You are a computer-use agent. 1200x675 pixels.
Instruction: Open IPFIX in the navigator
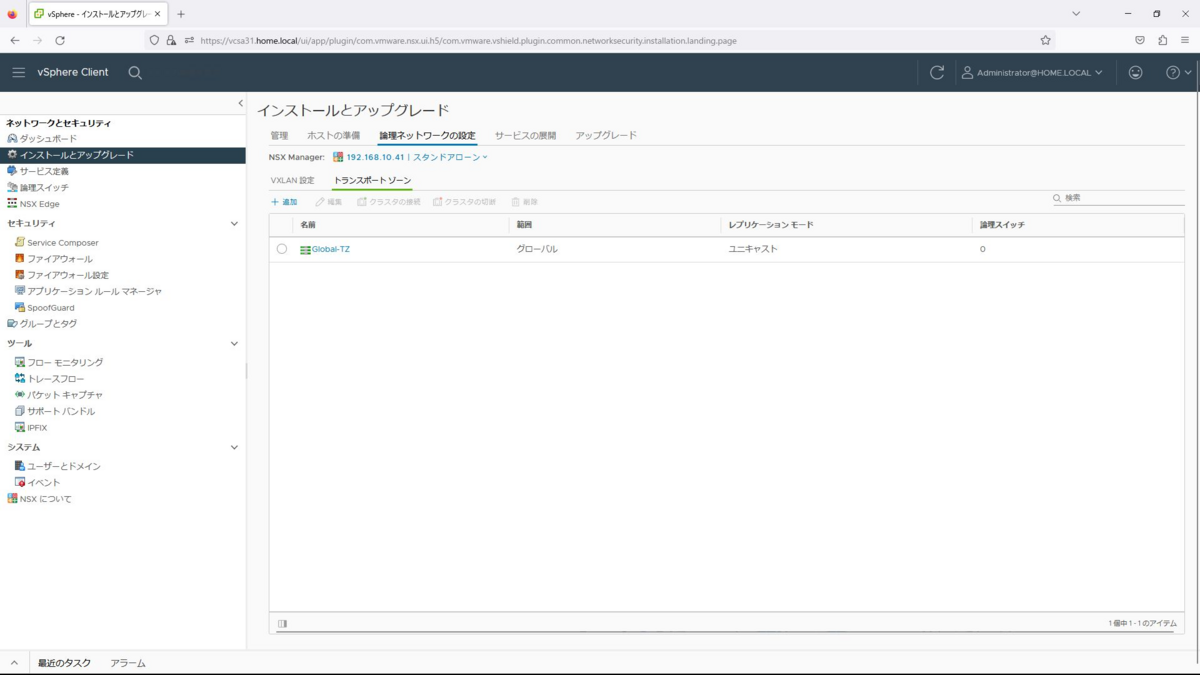37,427
